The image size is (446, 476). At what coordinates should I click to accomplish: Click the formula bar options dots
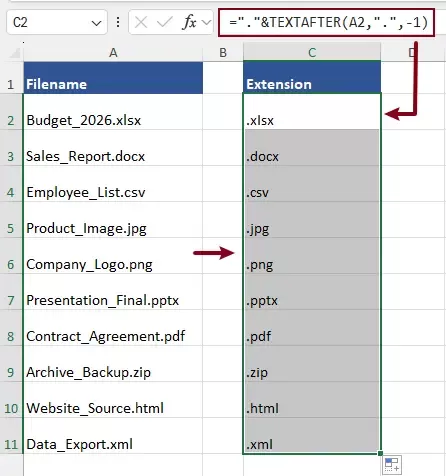click(x=118, y=22)
